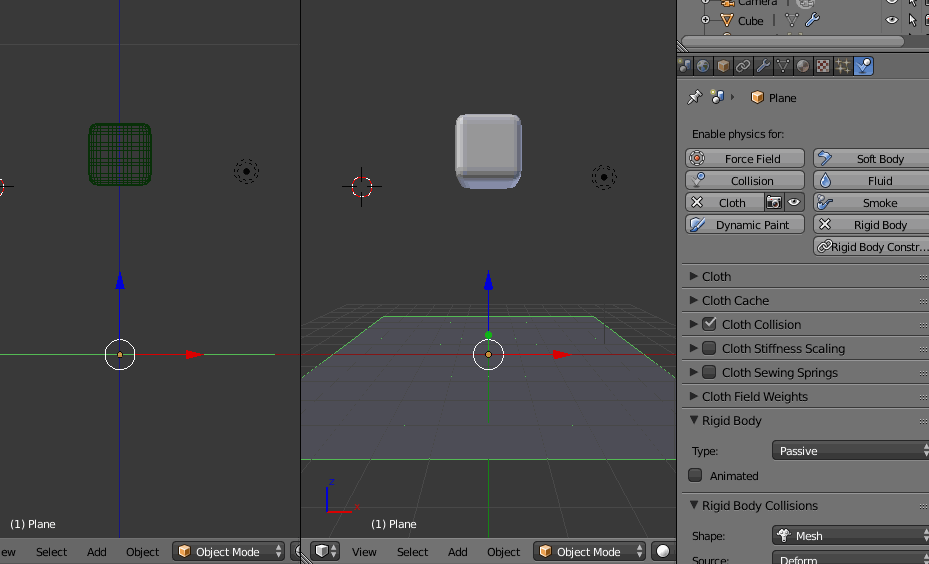Viewport: 929px width, 564px height.
Task: Open the Object menu in left viewport
Action: 143,552
